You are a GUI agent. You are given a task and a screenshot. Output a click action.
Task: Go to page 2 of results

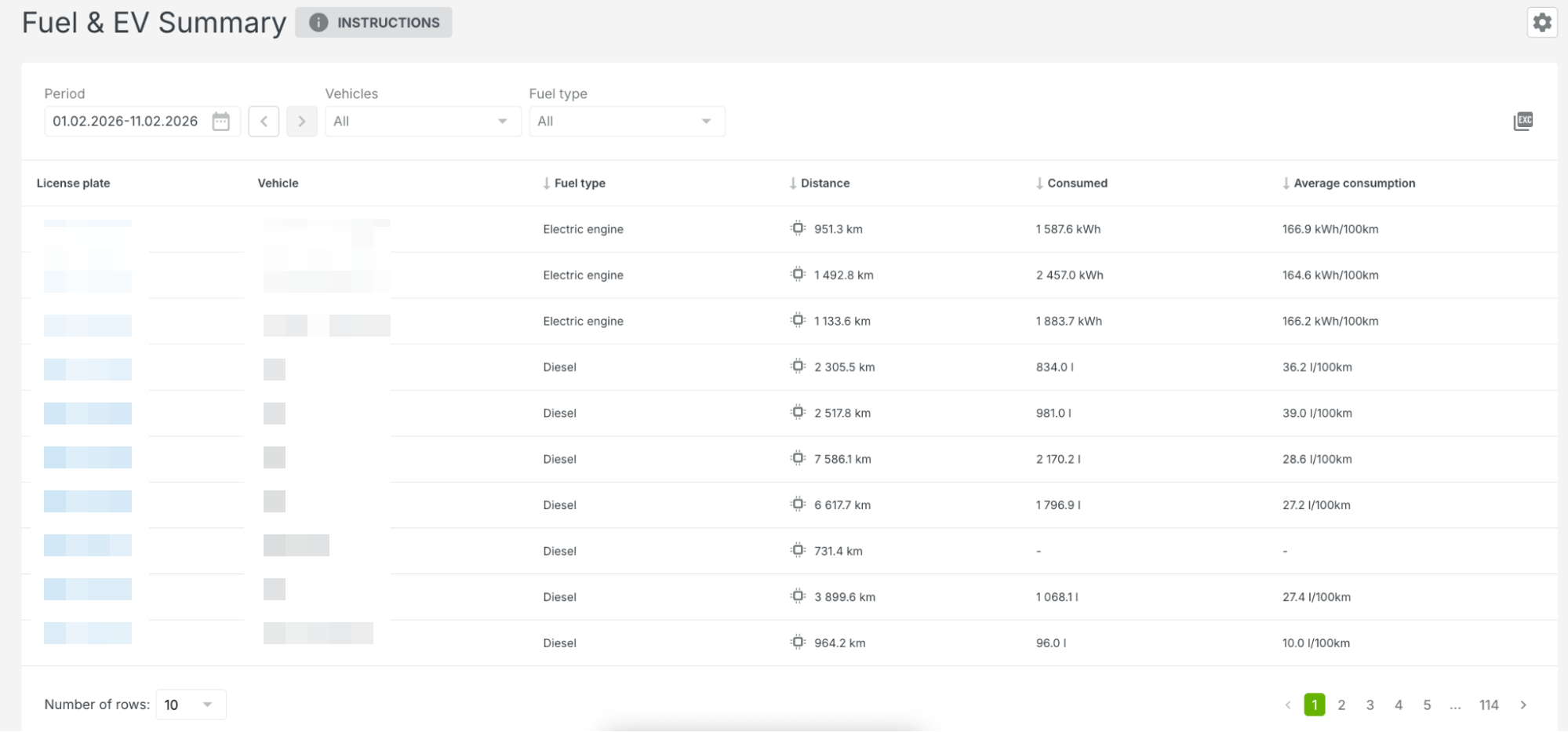click(1341, 705)
